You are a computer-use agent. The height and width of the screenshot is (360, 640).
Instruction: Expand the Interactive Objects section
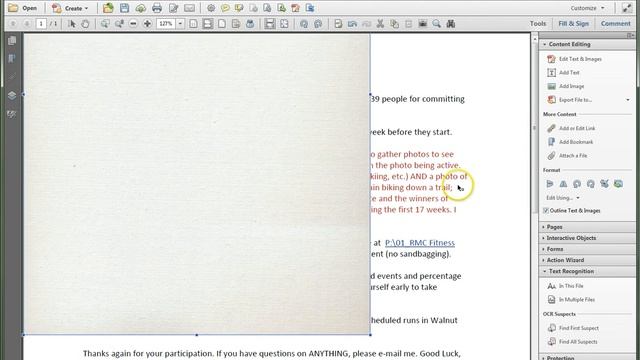click(587, 238)
